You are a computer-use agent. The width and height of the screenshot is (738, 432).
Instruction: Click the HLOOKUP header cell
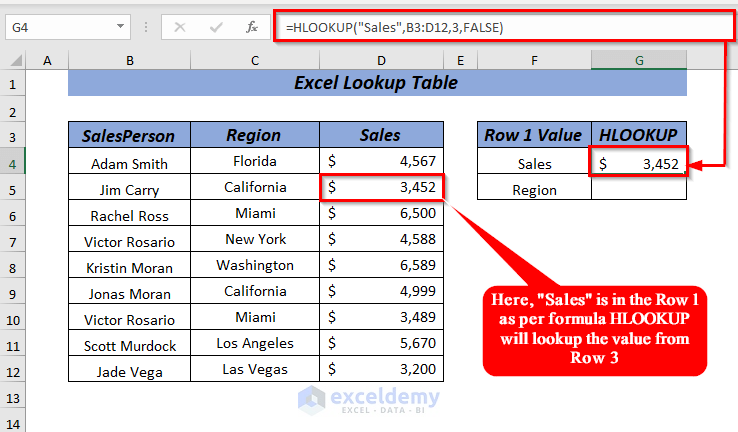(639, 135)
